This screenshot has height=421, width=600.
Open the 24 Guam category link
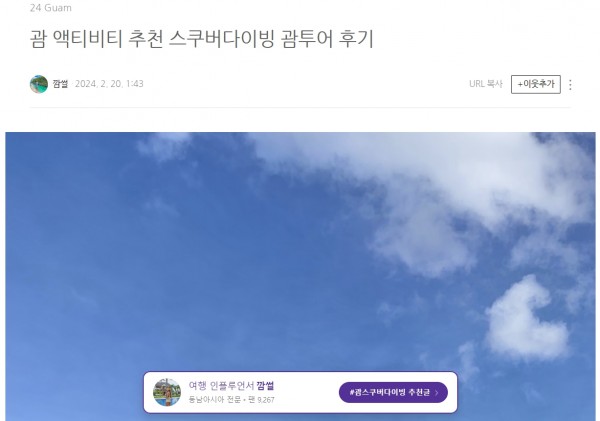pyautogui.click(x=51, y=8)
